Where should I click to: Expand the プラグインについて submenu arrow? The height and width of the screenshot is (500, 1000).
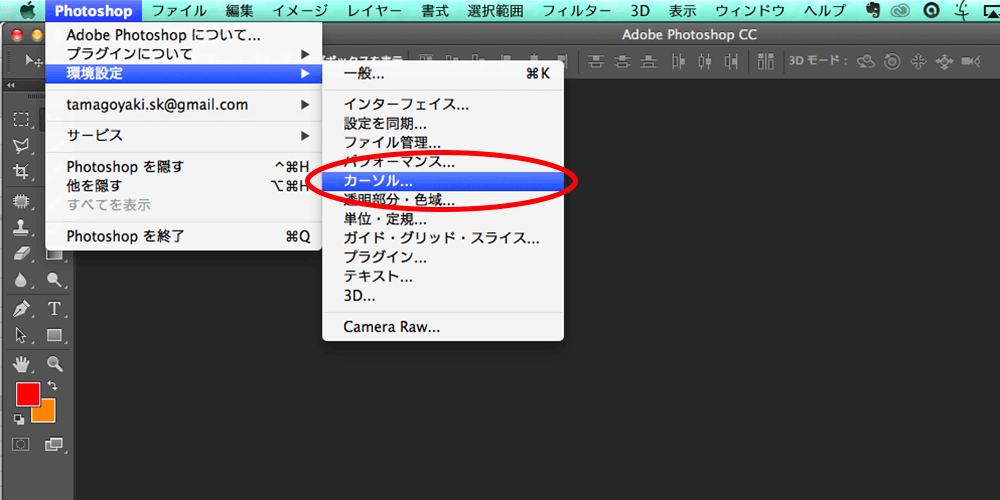305,54
